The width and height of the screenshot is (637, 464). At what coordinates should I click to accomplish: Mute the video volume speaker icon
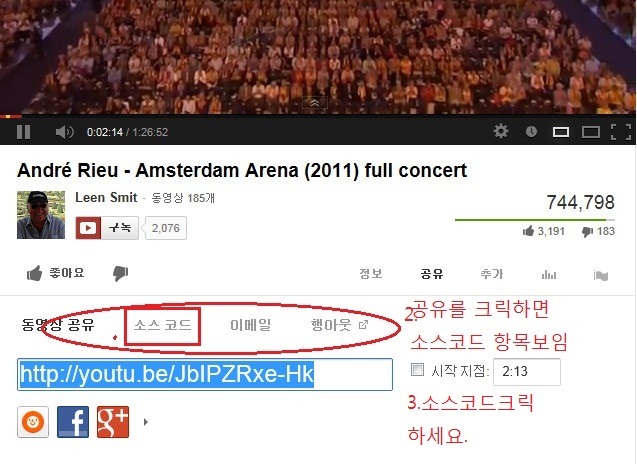coord(64,132)
